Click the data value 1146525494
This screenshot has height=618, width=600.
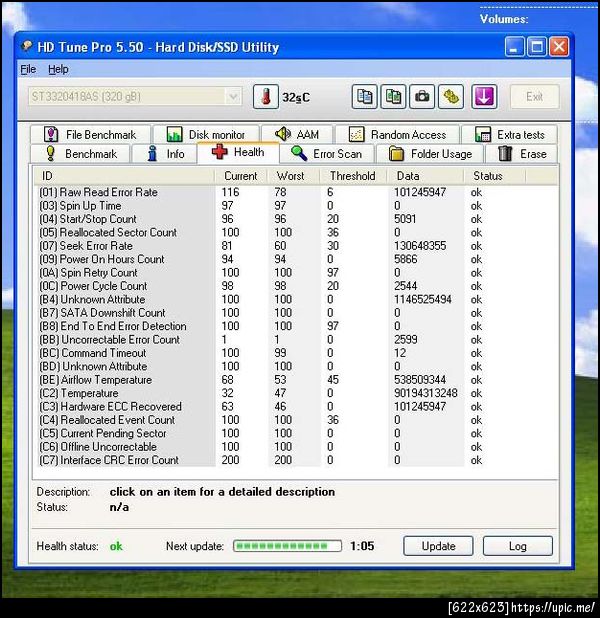pos(423,300)
